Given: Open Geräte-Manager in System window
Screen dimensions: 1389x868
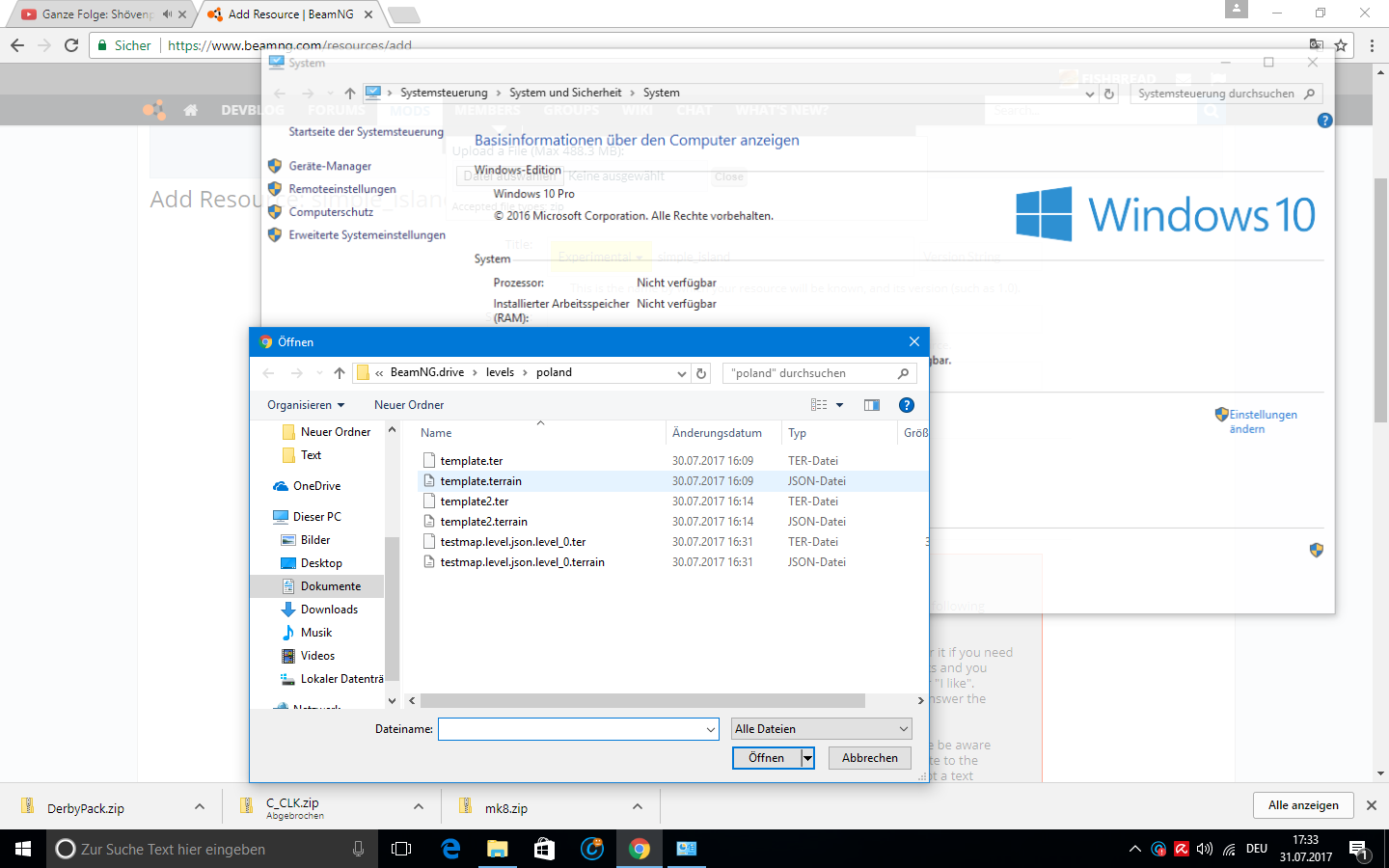Looking at the screenshot, I should click(x=330, y=166).
